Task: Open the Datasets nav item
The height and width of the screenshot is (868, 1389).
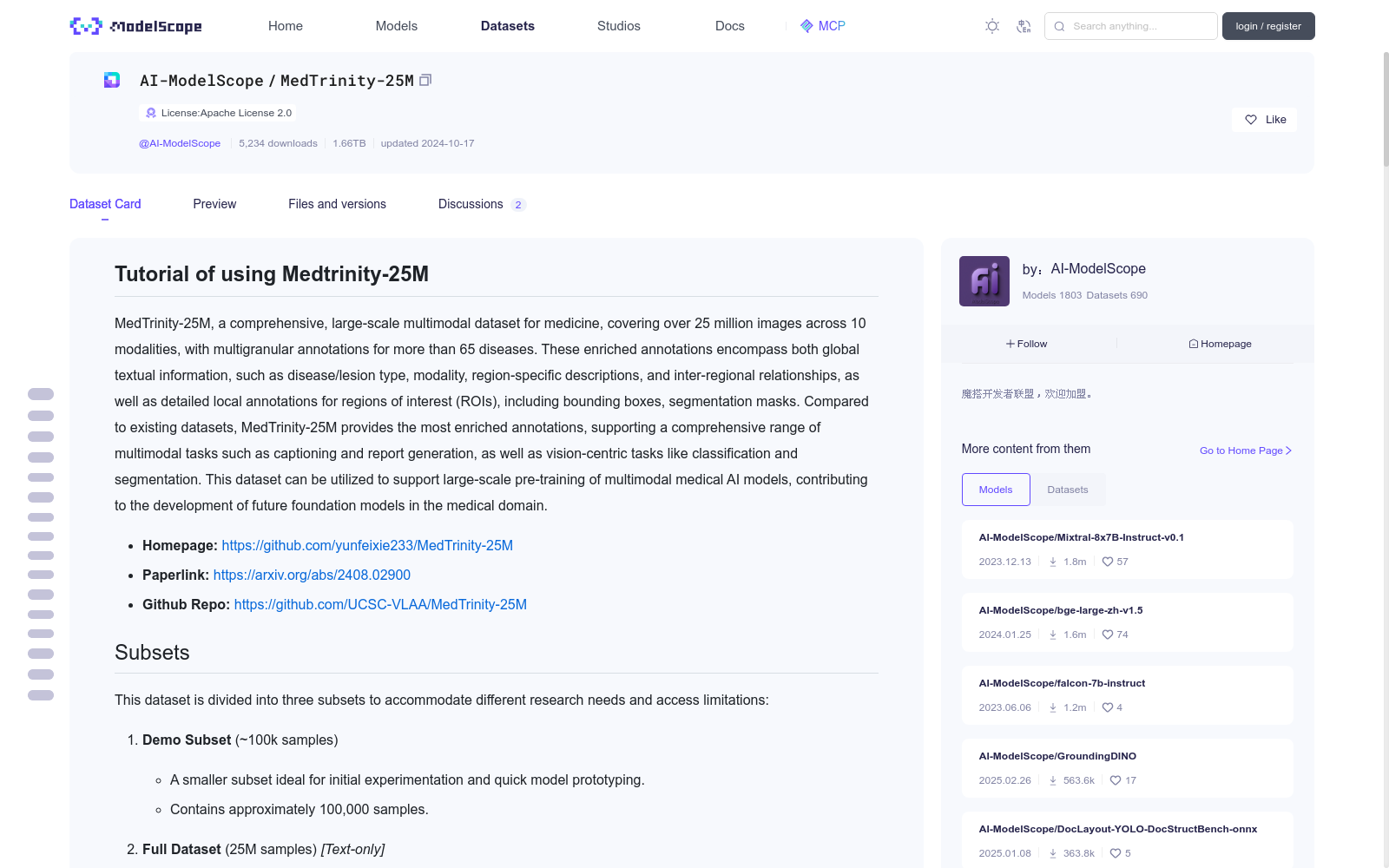Action: point(508,26)
